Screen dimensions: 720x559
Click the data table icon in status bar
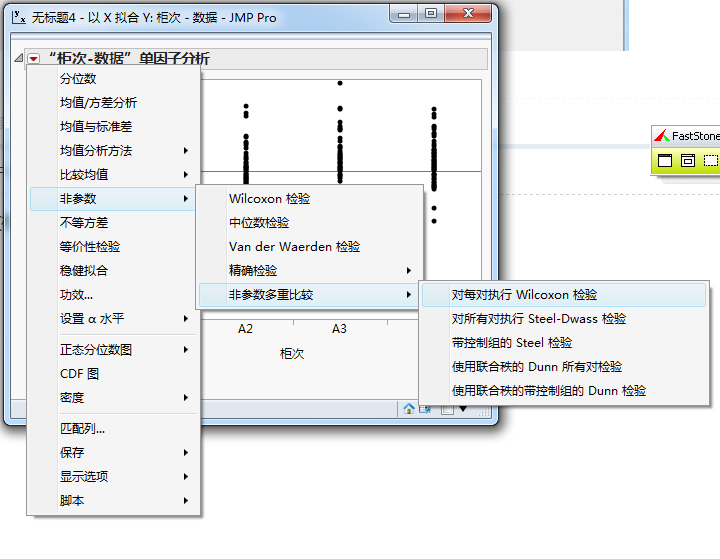tap(426, 408)
